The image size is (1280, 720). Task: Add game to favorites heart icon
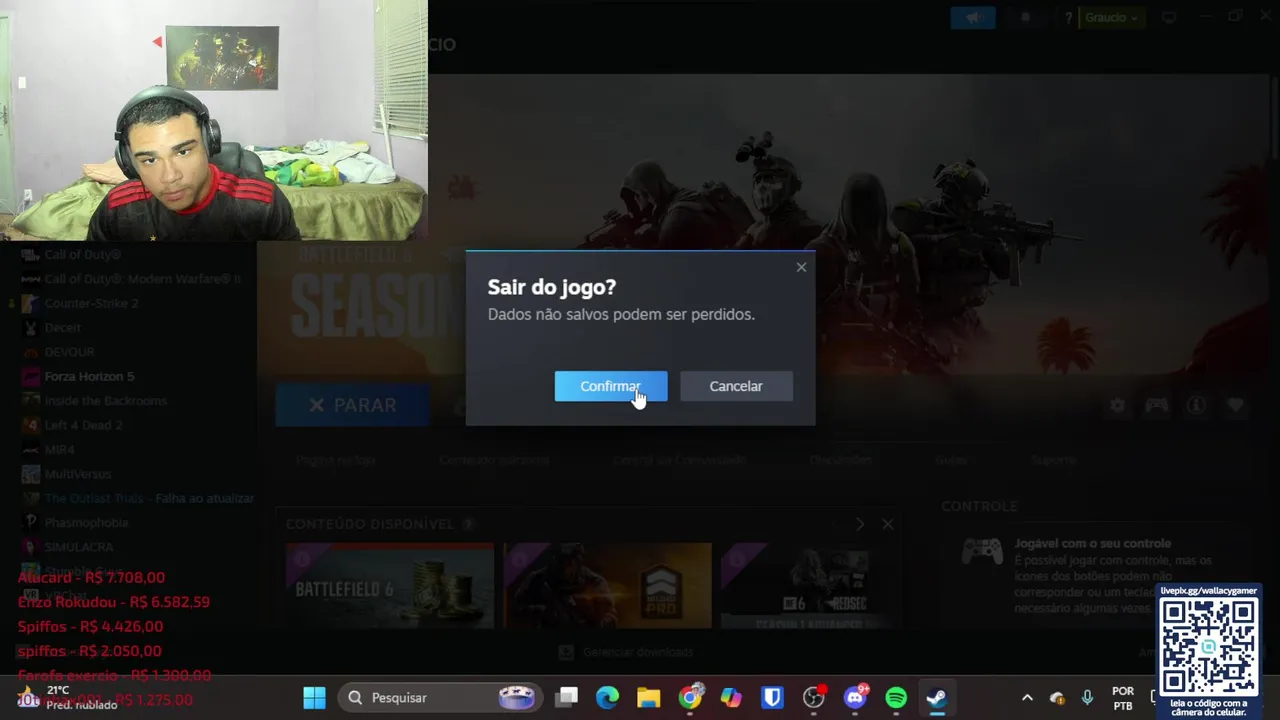pos(1236,405)
